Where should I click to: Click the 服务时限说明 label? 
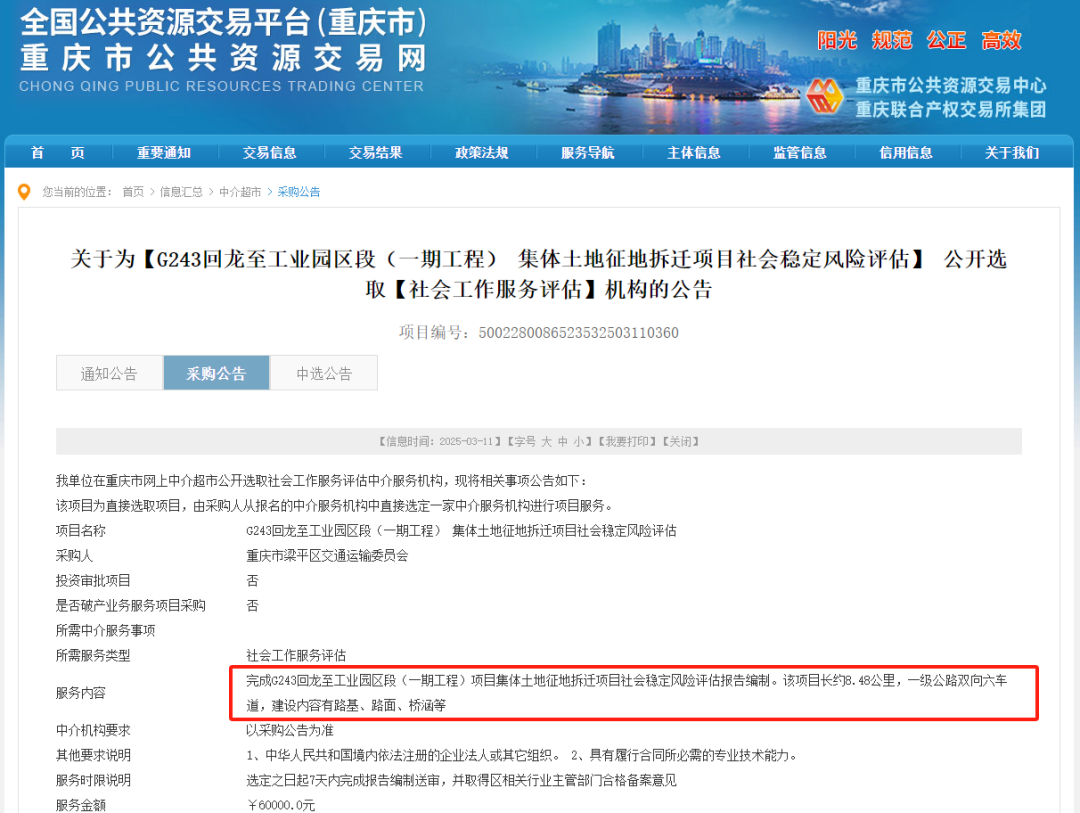pyautogui.click(x=93, y=780)
